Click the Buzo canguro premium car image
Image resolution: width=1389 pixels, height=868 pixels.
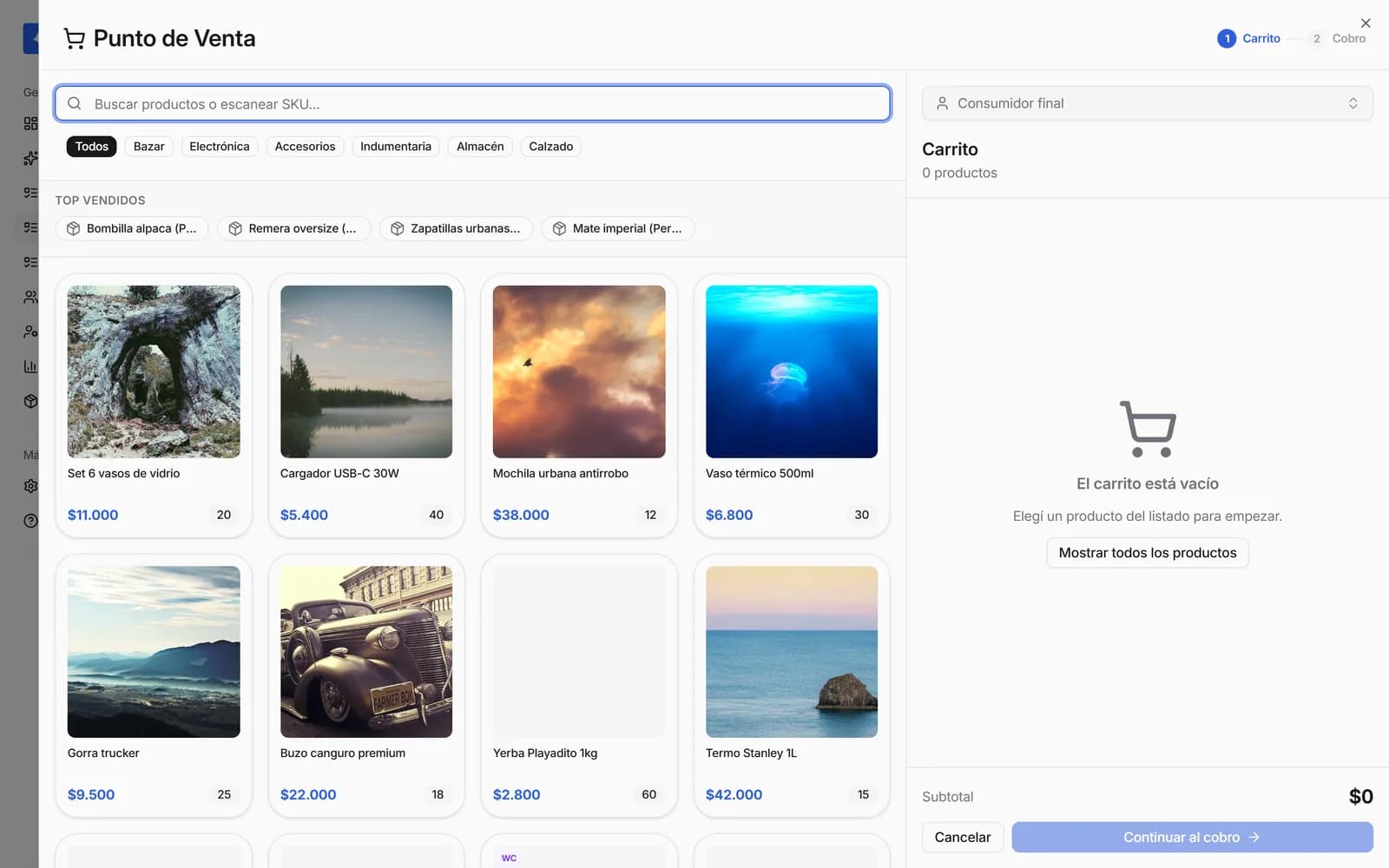coord(366,652)
